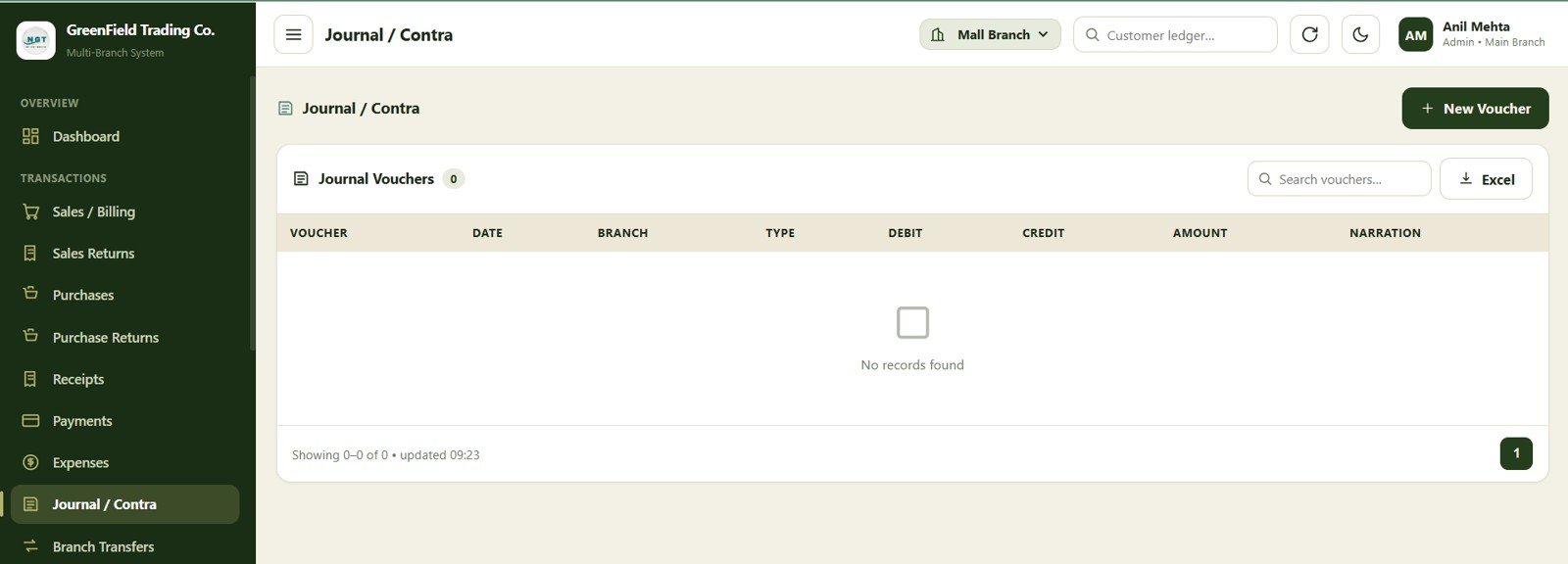
Task: Open Dashboard from the sidebar
Action: click(124, 136)
